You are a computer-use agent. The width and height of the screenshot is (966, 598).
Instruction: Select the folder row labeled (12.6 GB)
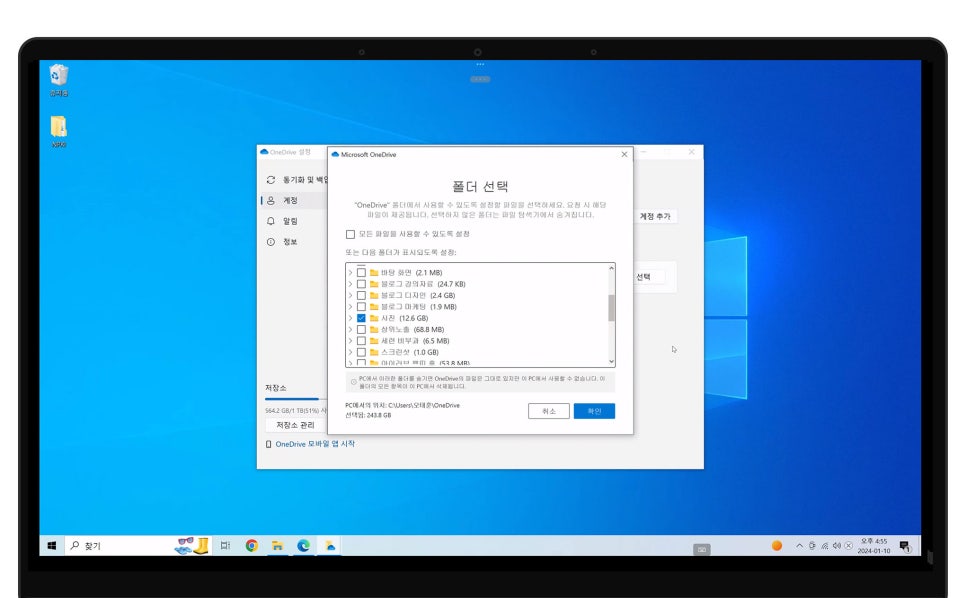477,318
